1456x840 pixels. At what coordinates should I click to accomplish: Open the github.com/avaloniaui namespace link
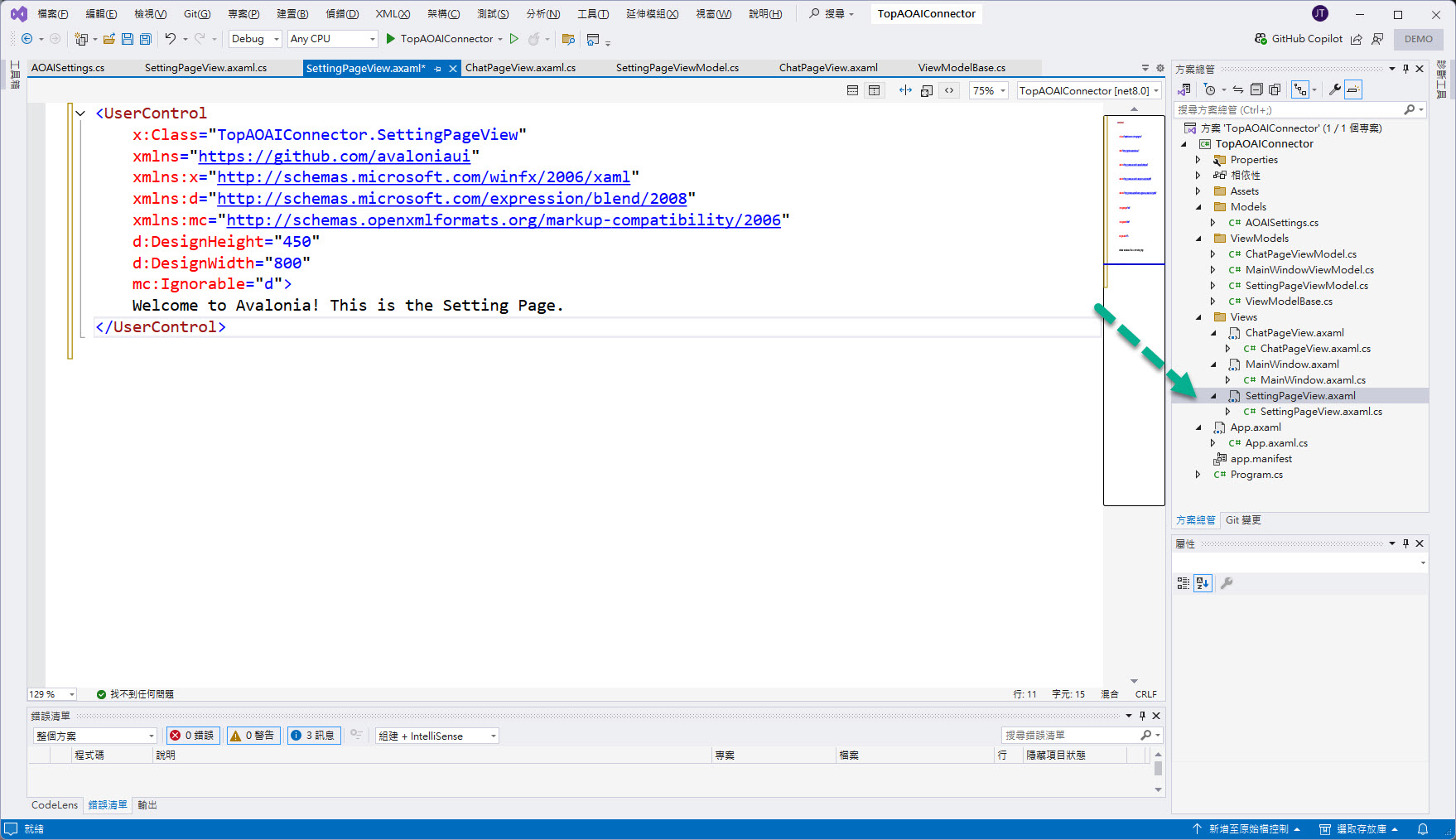pos(334,156)
